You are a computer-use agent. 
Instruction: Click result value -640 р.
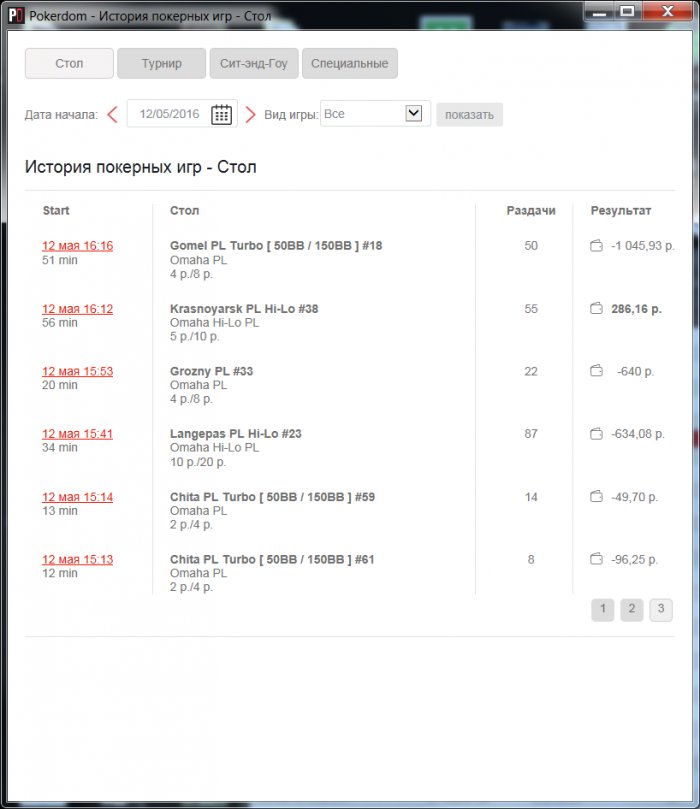(636, 371)
